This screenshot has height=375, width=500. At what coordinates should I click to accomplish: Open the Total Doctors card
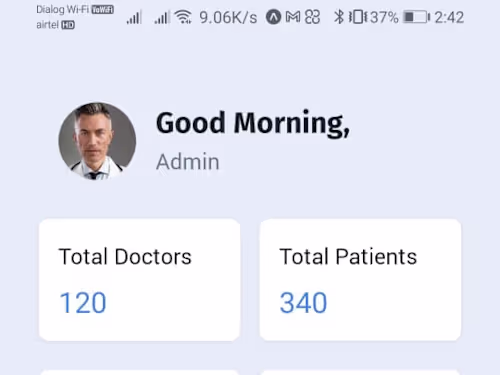(139, 280)
